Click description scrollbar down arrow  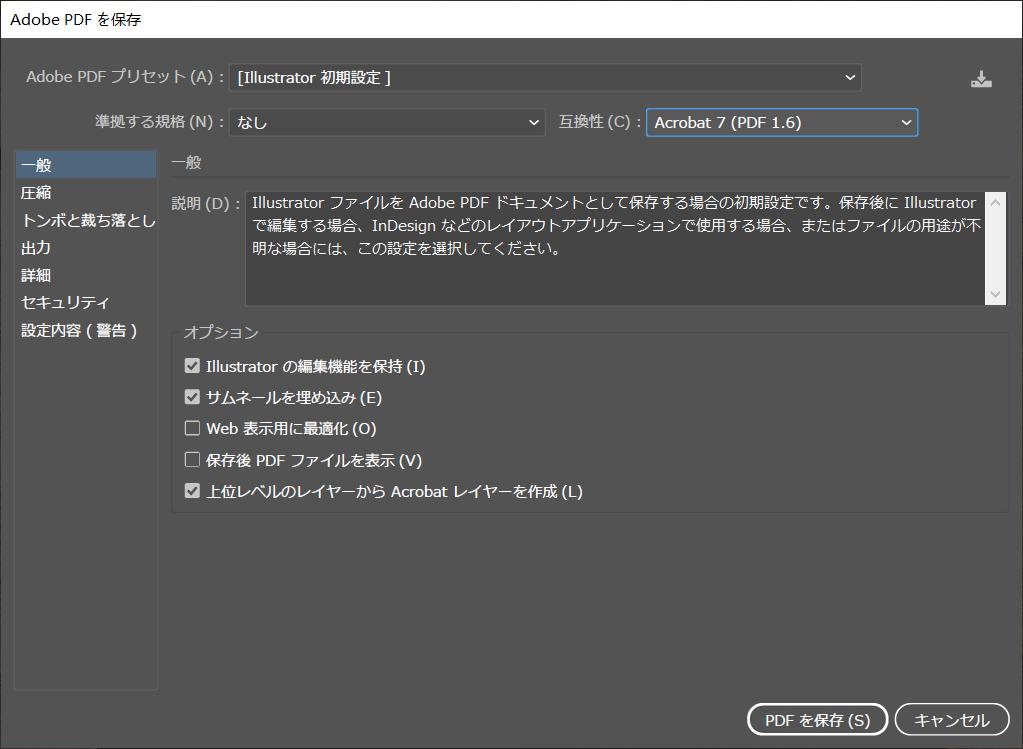click(995, 294)
